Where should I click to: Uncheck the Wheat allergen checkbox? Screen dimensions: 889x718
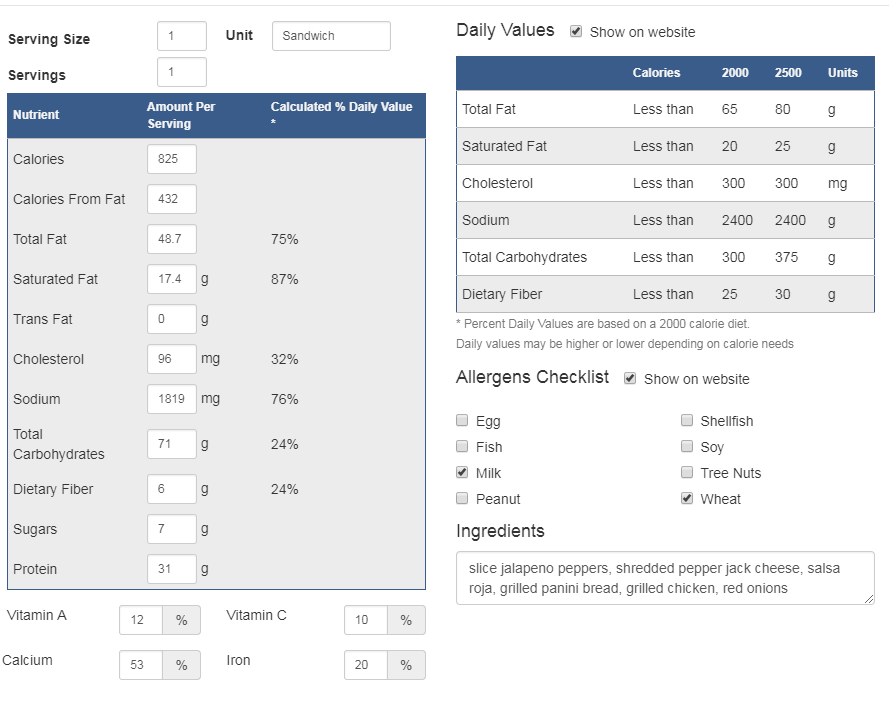tap(687, 498)
